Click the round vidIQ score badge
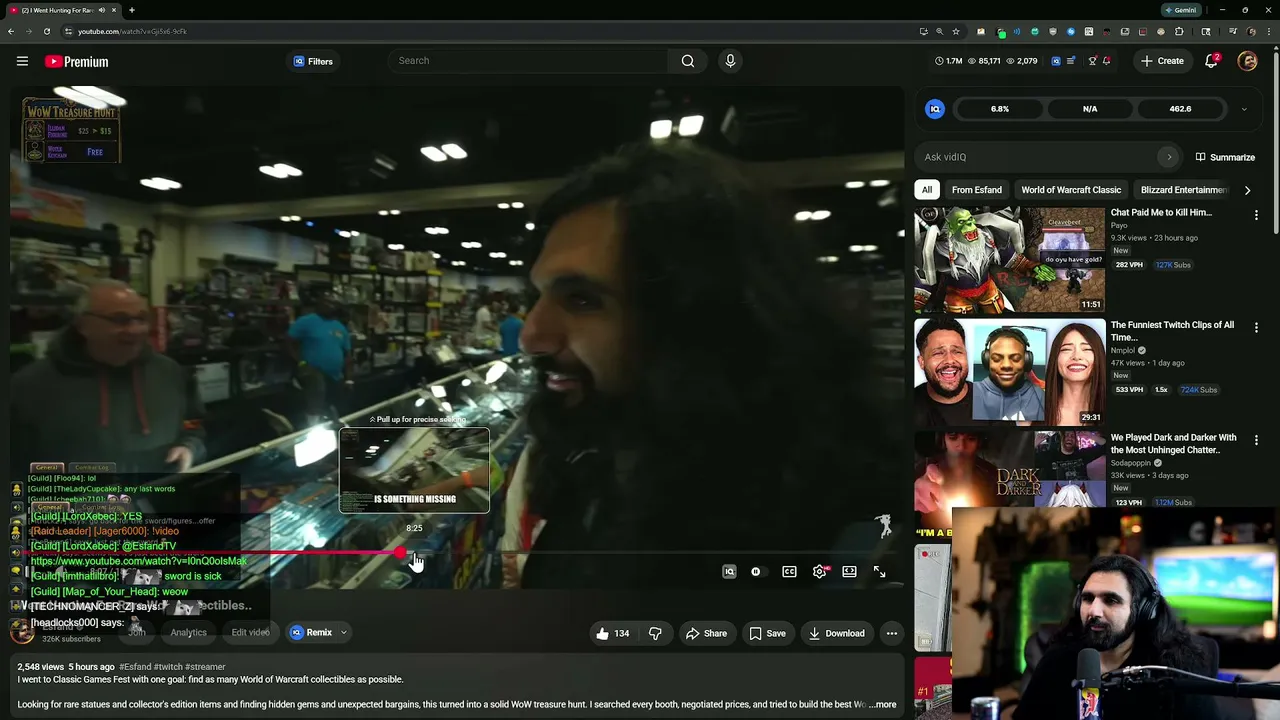1280x720 pixels. coord(935,109)
